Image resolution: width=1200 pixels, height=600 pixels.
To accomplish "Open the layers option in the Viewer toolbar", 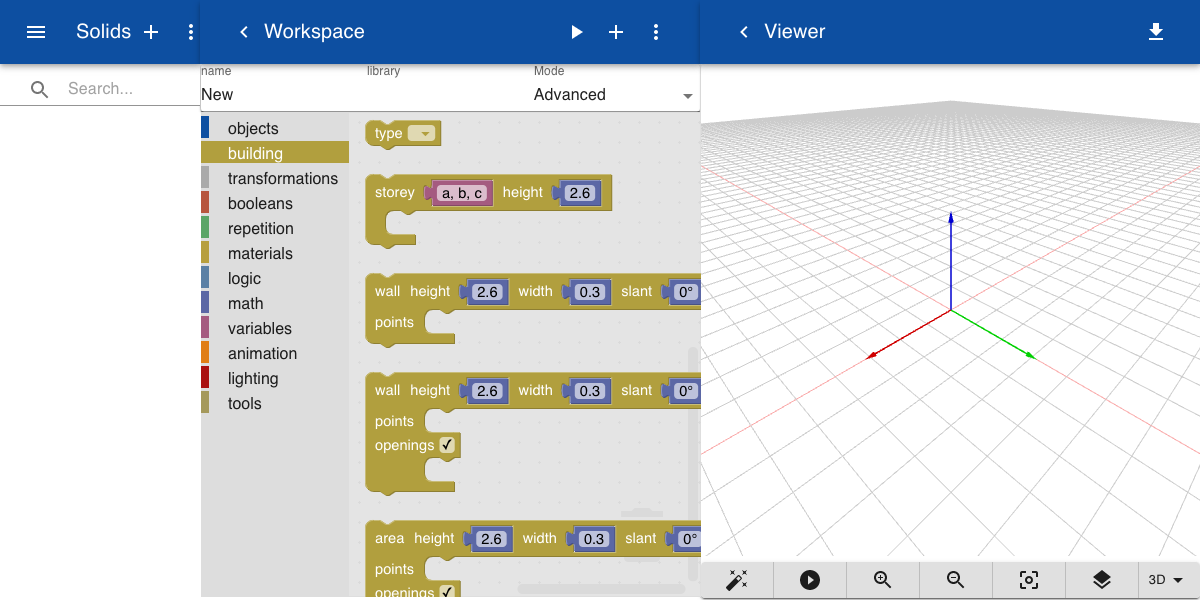I will tap(1101, 580).
